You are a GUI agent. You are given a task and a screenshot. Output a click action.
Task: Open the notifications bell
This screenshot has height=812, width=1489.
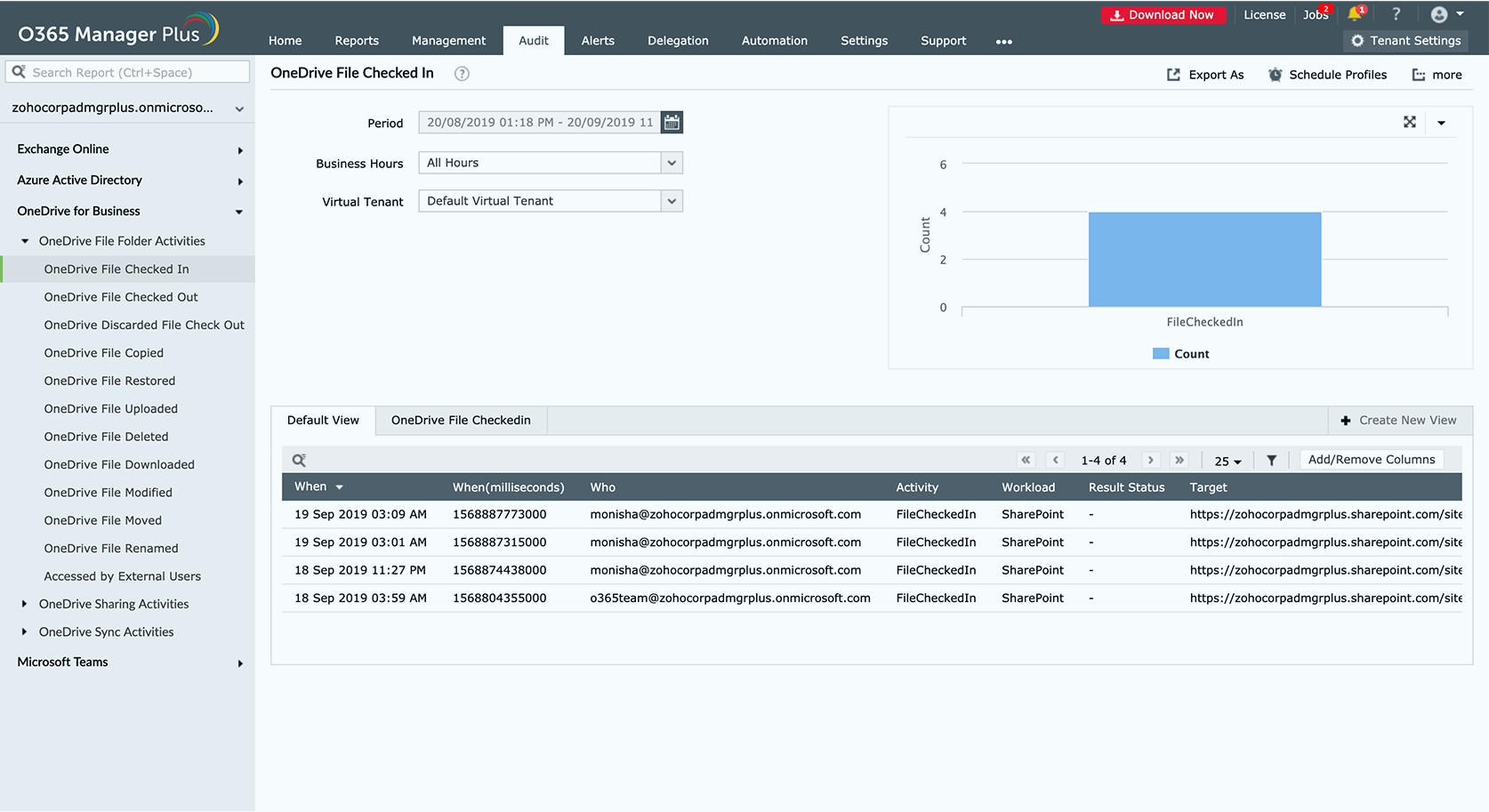[x=1355, y=14]
